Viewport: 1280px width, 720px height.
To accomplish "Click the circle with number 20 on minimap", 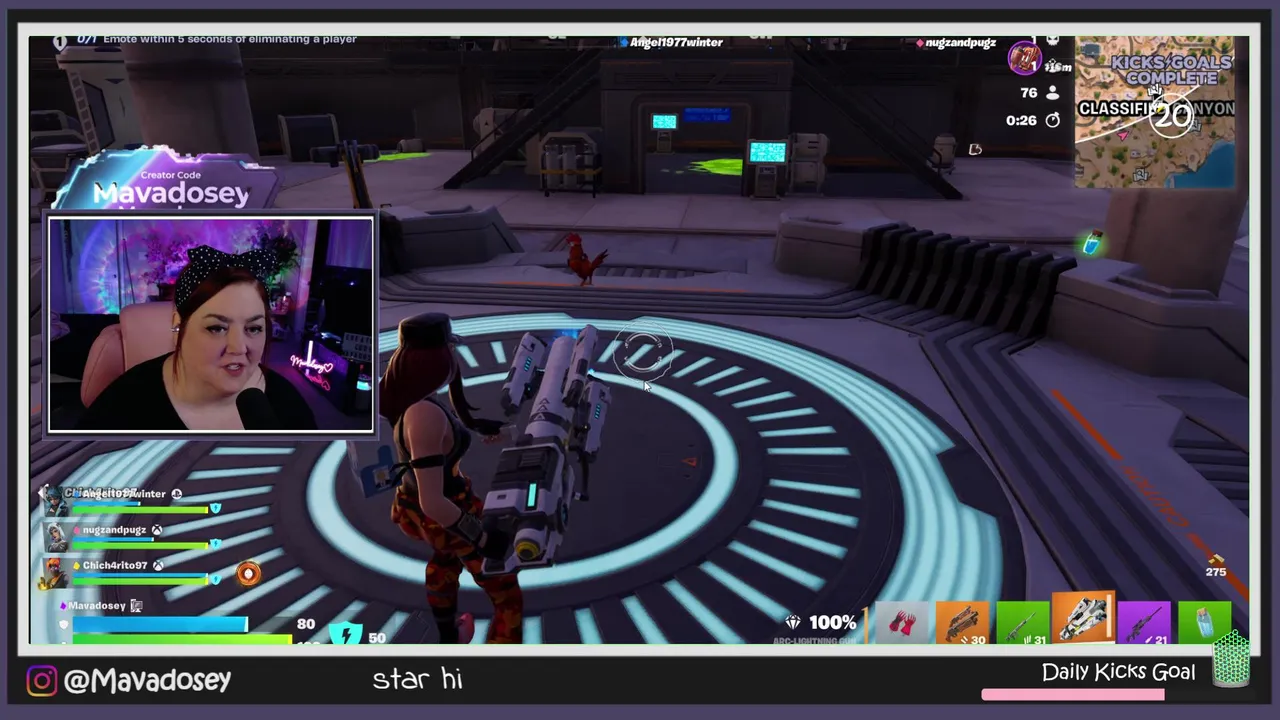I will tap(1172, 116).
